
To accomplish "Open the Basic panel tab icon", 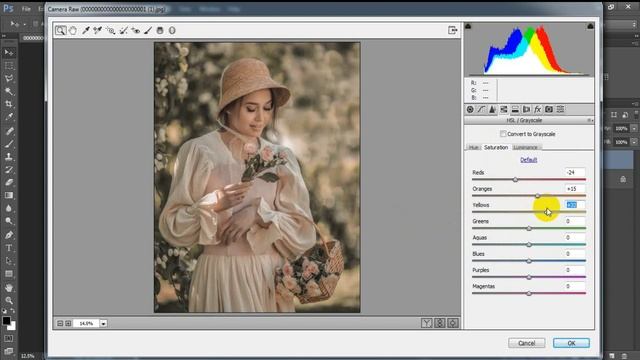I will click(470, 109).
